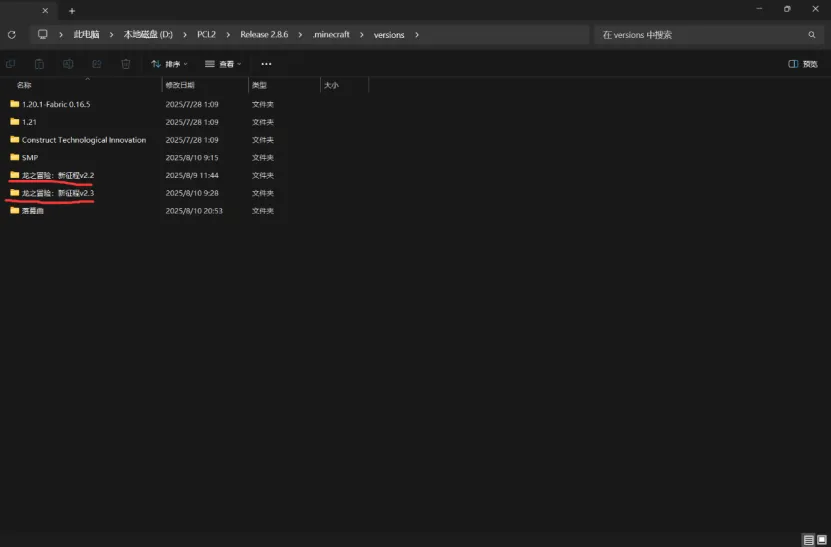The image size is (831, 547).
Task: Click the search magnifier icon
Action: click(811, 35)
